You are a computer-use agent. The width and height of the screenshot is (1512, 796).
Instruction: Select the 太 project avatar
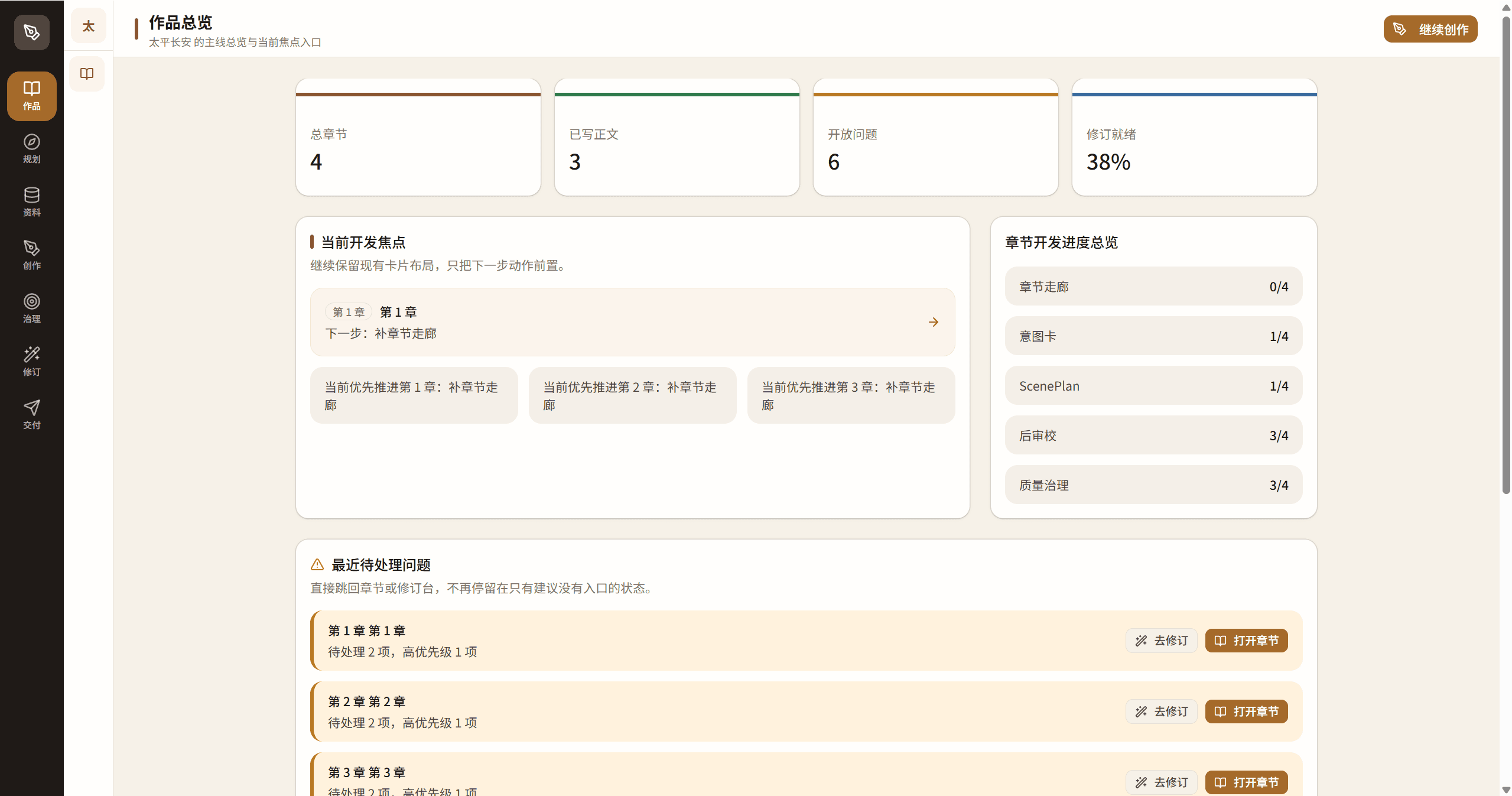(x=88, y=25)
